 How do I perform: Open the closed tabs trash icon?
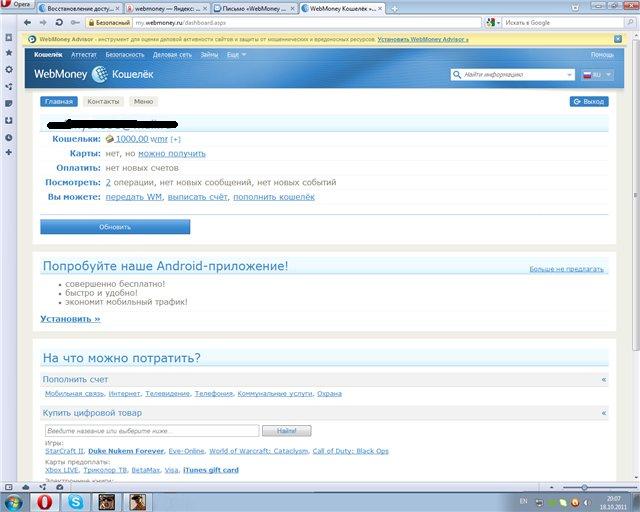(x=575, y=7)
